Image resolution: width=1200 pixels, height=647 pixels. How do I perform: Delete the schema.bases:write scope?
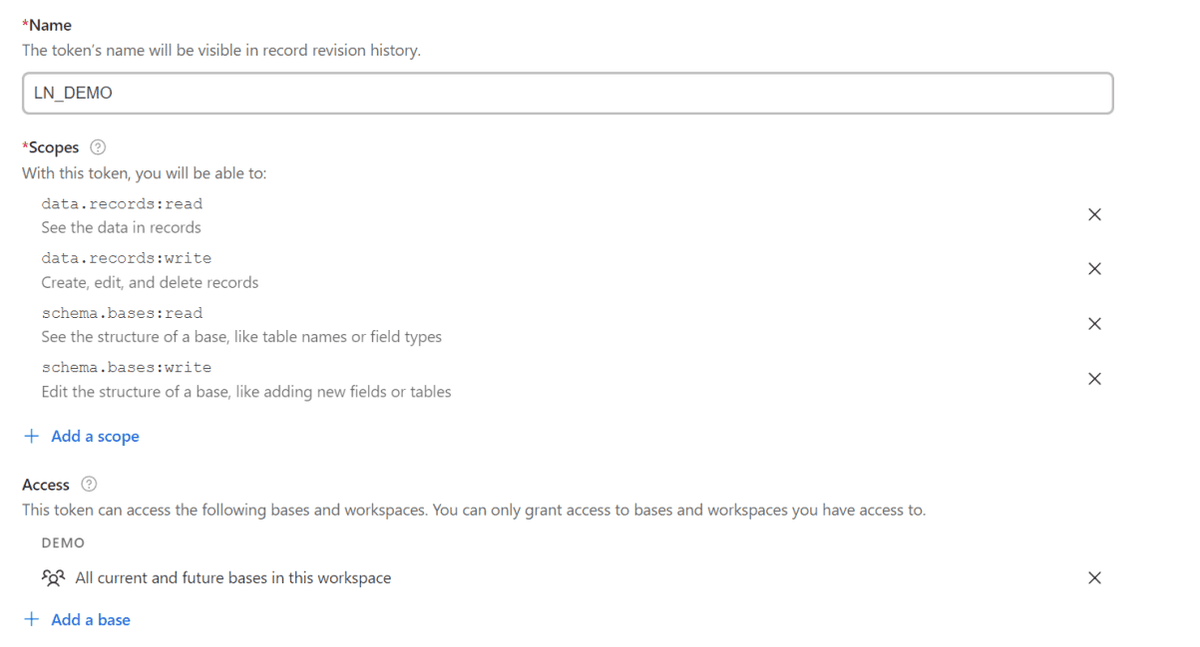1094,379
